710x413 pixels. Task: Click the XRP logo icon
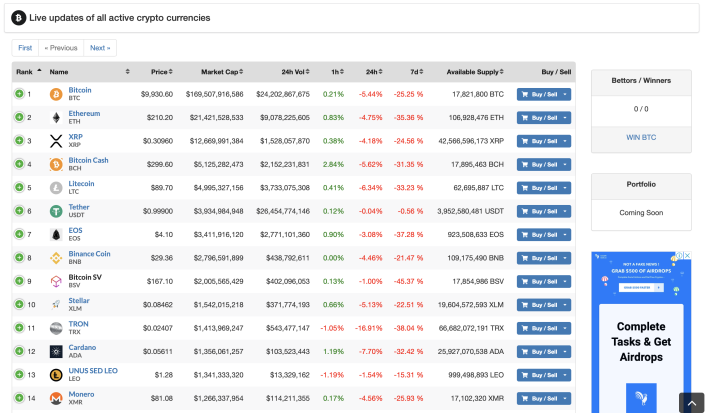click(x=56, y=141)
